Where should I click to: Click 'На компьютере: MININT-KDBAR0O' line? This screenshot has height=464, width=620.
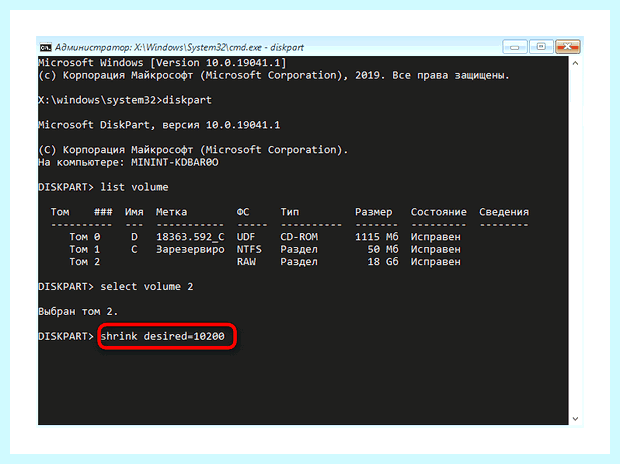128,163
